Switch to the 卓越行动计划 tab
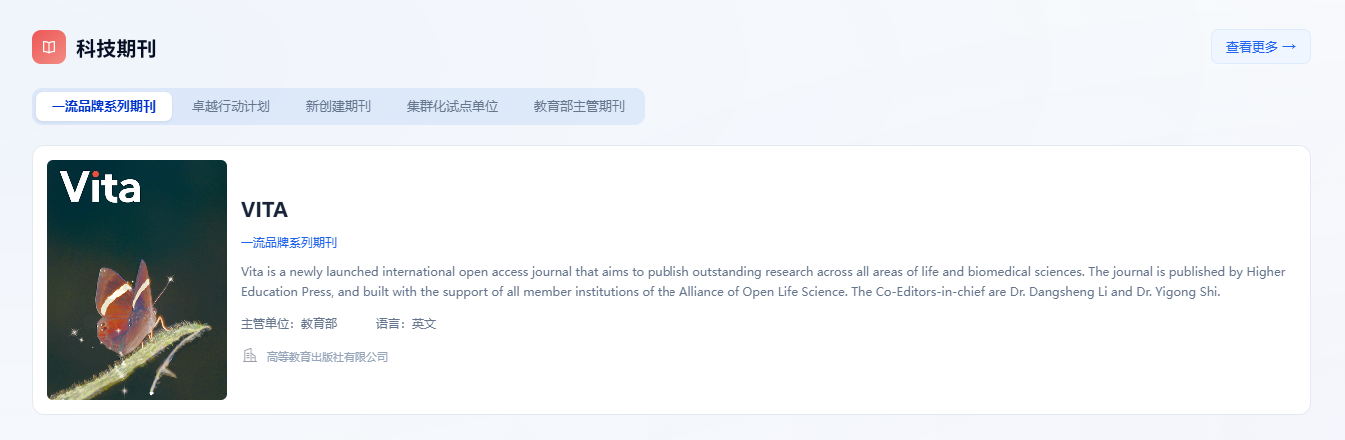1345x440 pixels. tap(231, 107)
